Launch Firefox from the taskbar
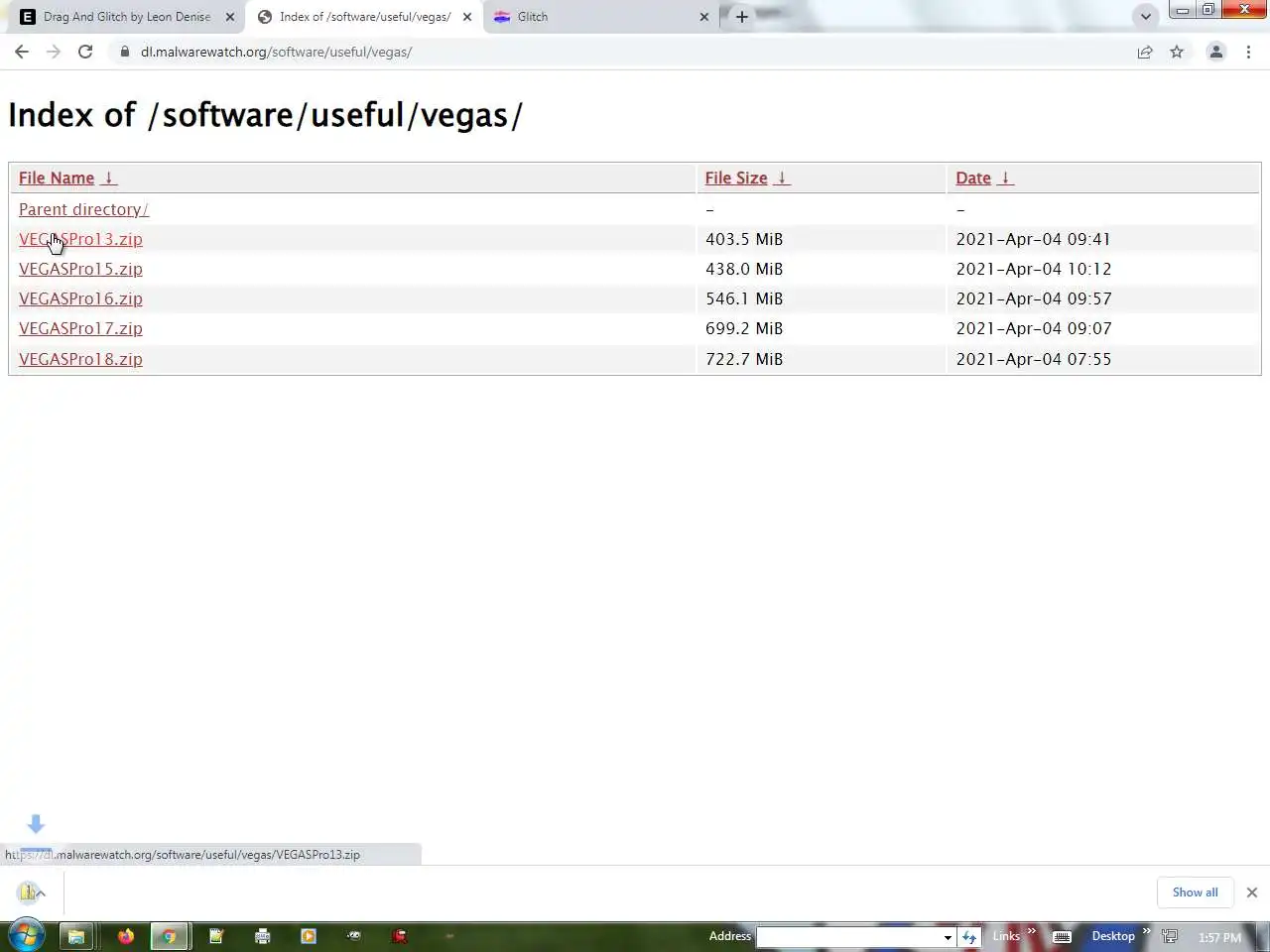The image size is (1270, 952). (125, 935)
